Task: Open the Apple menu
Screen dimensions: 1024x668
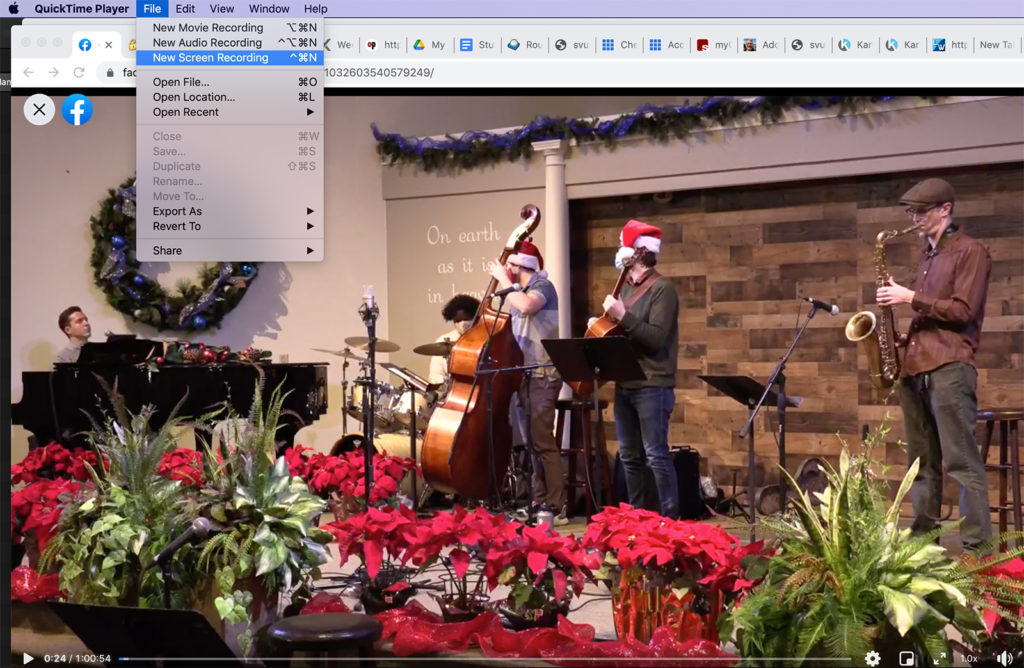Action: [x=13, y=8]
